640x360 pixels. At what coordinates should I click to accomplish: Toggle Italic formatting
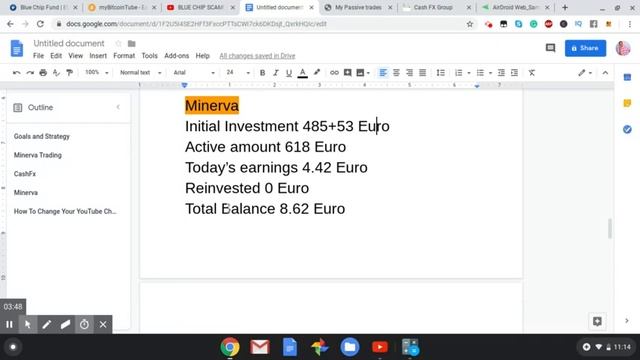(x=276, y=73)
